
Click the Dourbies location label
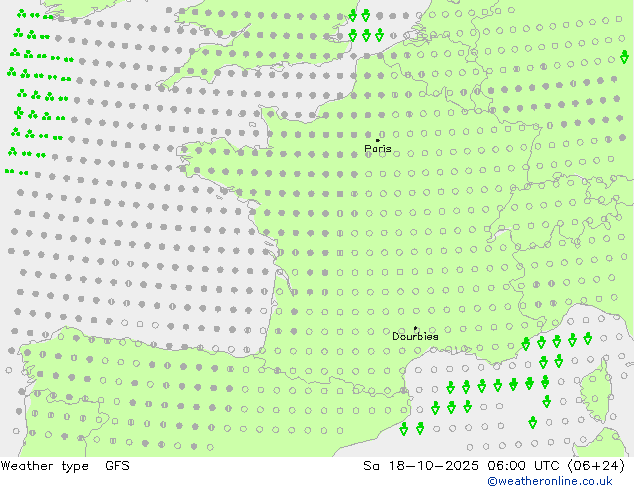pyautogui.click(x=415, y=336)
